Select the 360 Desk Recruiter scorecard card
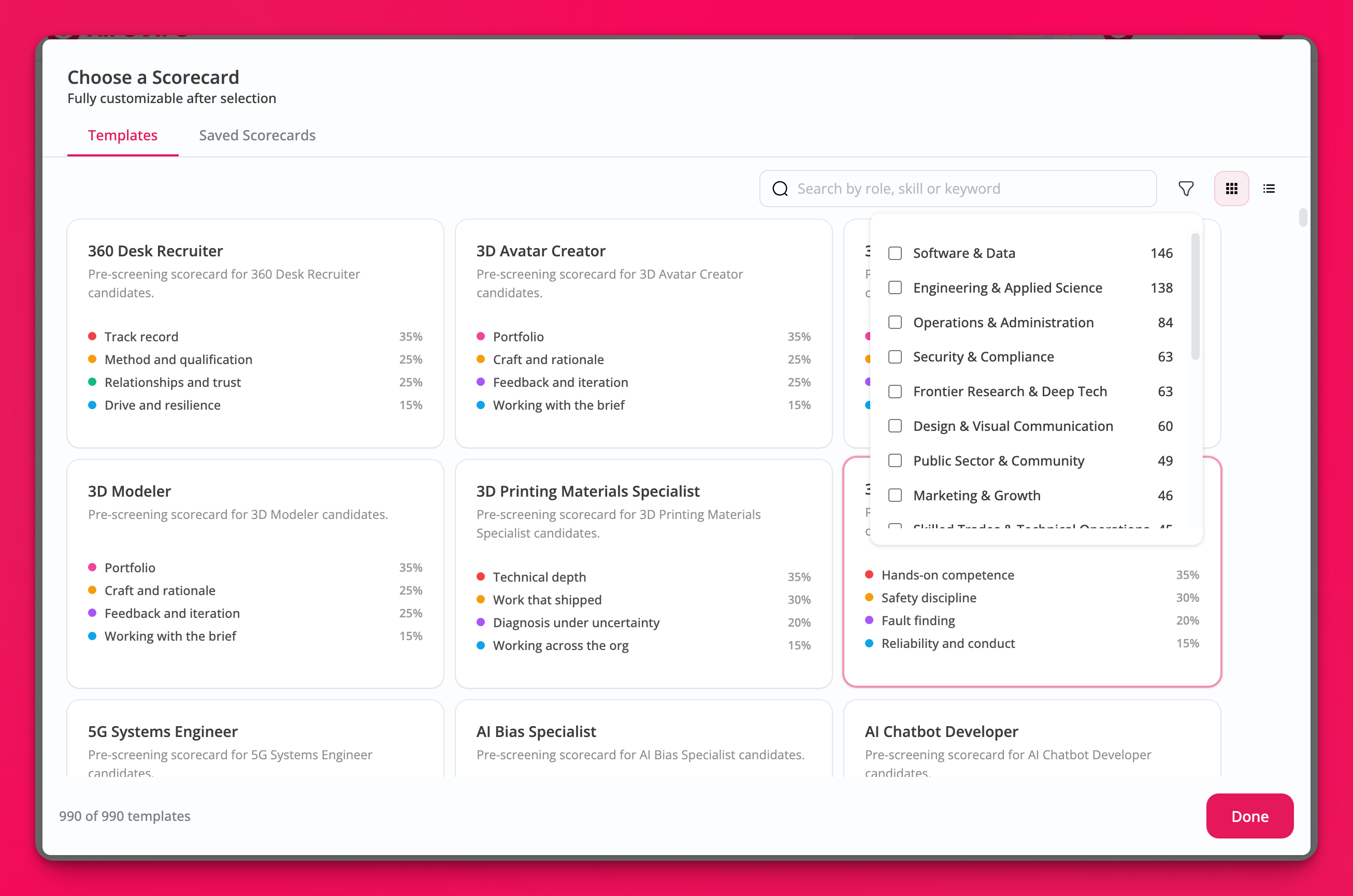This screenshot has height=896, width=1353. click(255, 334)
